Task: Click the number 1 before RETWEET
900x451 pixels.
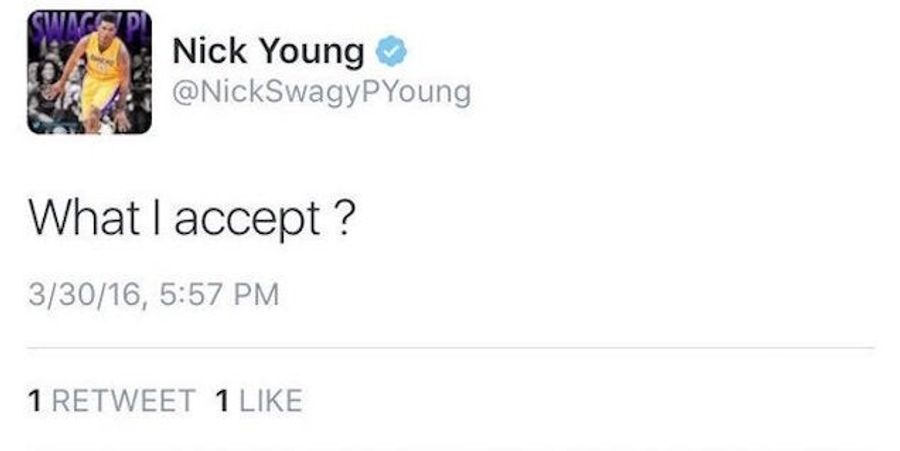Action: pyautogui.click(x=35, y=401)
